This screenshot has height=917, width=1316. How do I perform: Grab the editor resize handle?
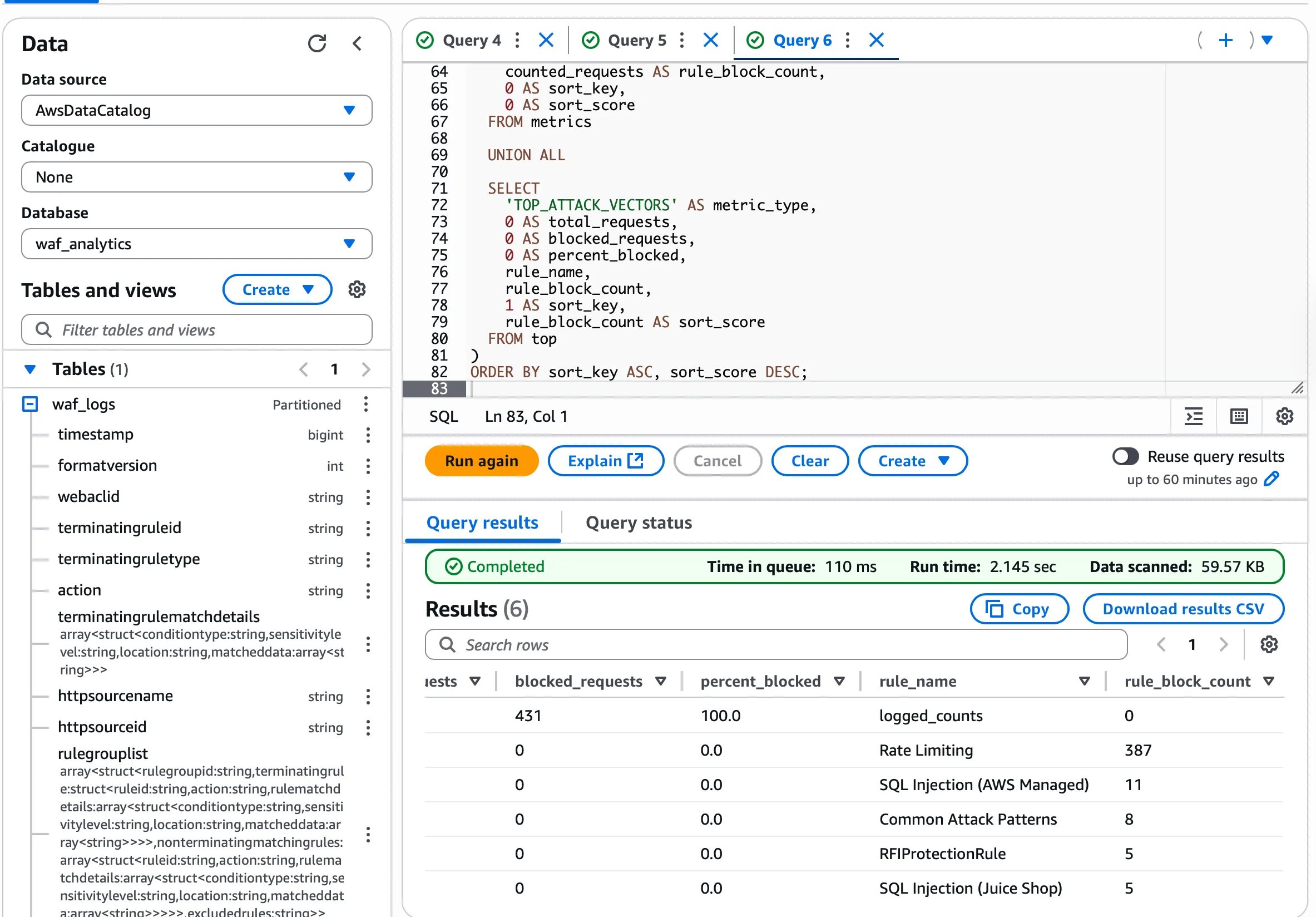point(1297,388)
